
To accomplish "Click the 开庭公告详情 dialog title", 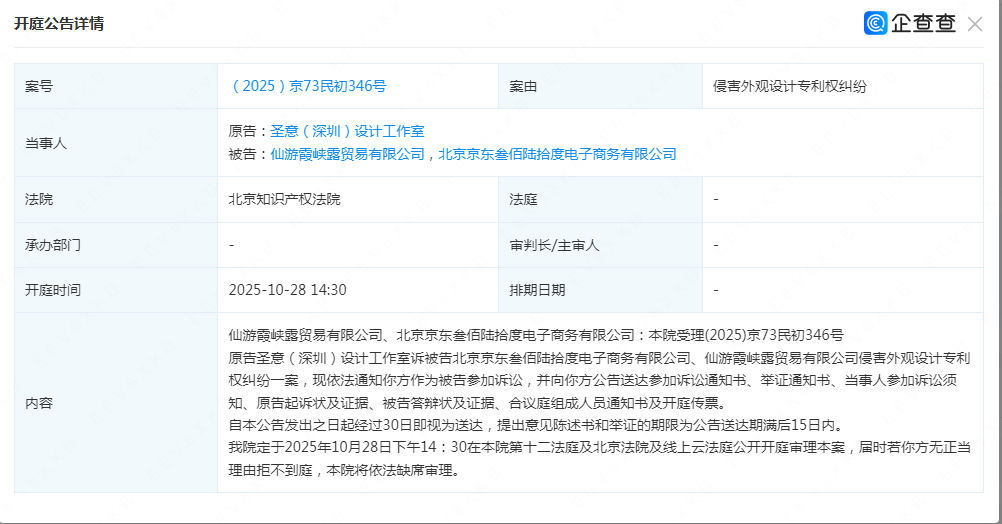I will point(58,23).
